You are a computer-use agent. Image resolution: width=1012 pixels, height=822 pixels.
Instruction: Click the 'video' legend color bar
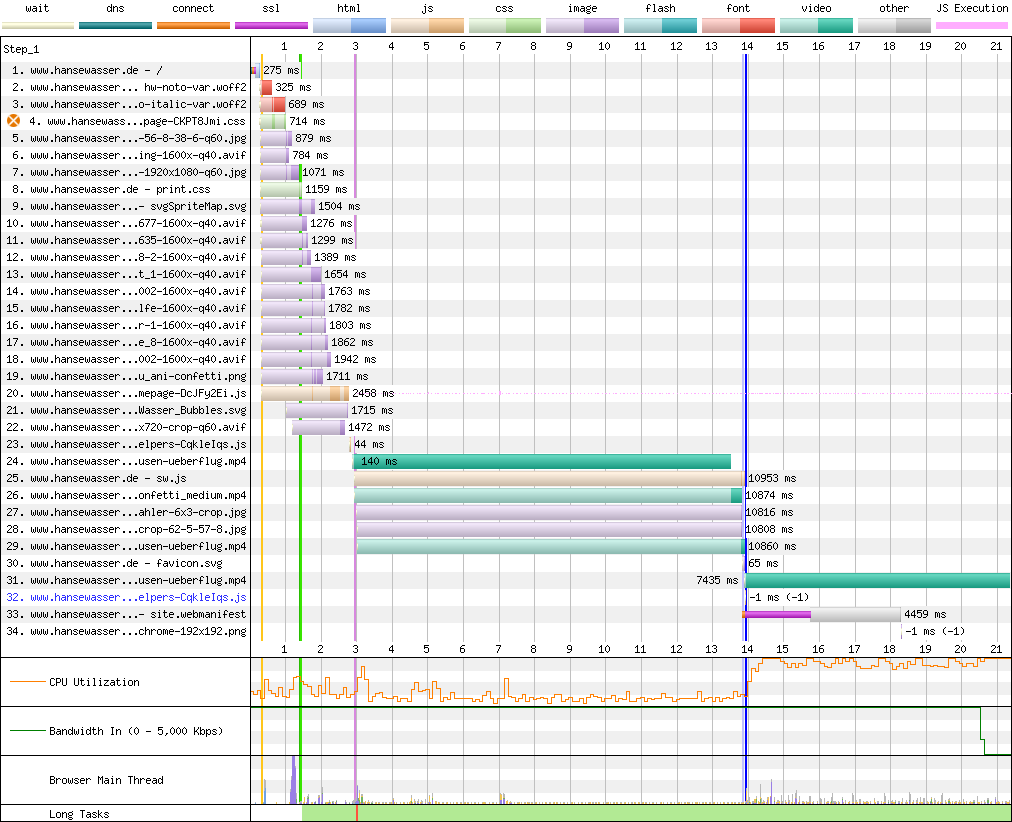(x=816, y=26)
